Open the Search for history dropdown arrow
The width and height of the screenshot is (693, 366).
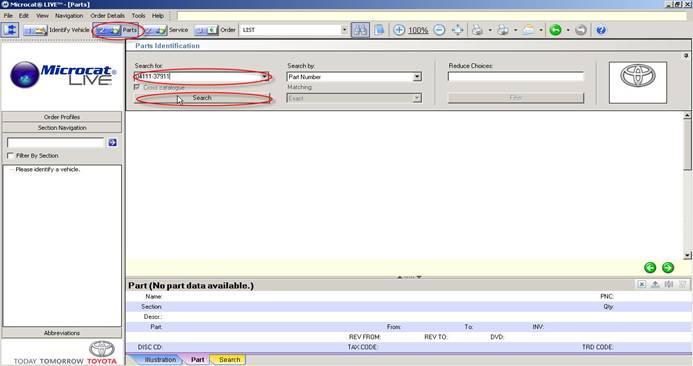pyautogui.click(x=264, y=76)
